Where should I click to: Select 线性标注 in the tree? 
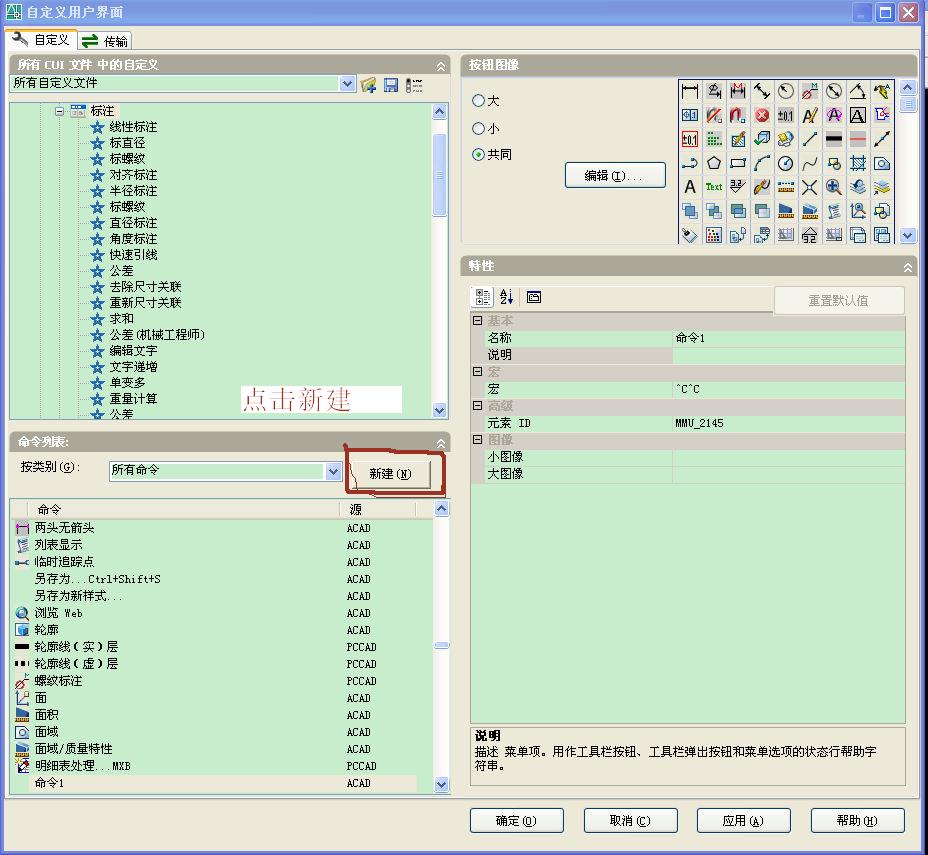click(133, 127)
